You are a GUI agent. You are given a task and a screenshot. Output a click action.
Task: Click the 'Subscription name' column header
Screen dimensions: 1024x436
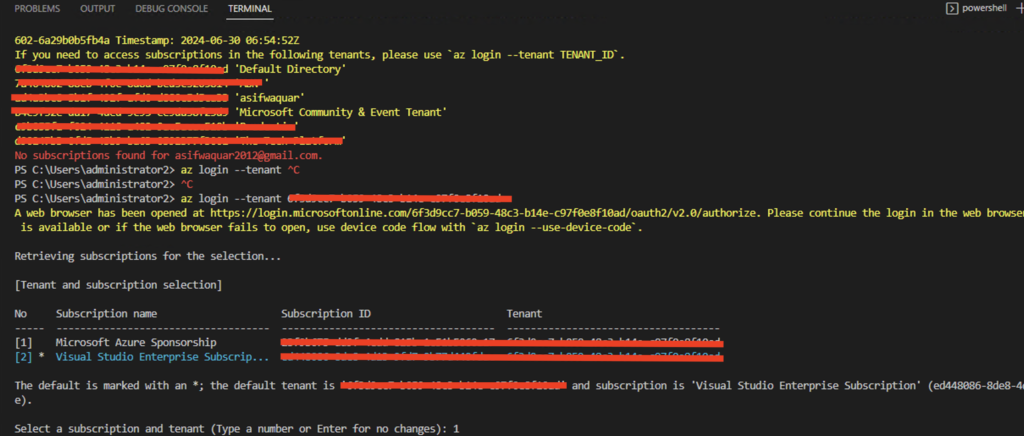click(106, 314)
